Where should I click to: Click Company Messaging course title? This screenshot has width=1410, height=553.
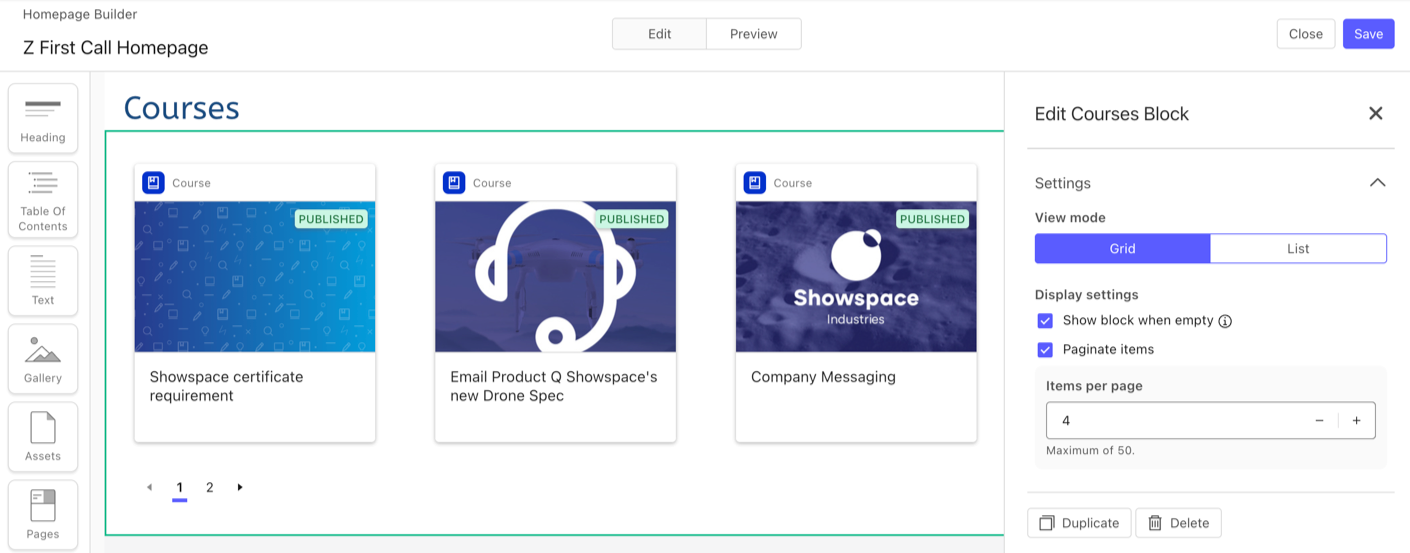click(823, 377)
